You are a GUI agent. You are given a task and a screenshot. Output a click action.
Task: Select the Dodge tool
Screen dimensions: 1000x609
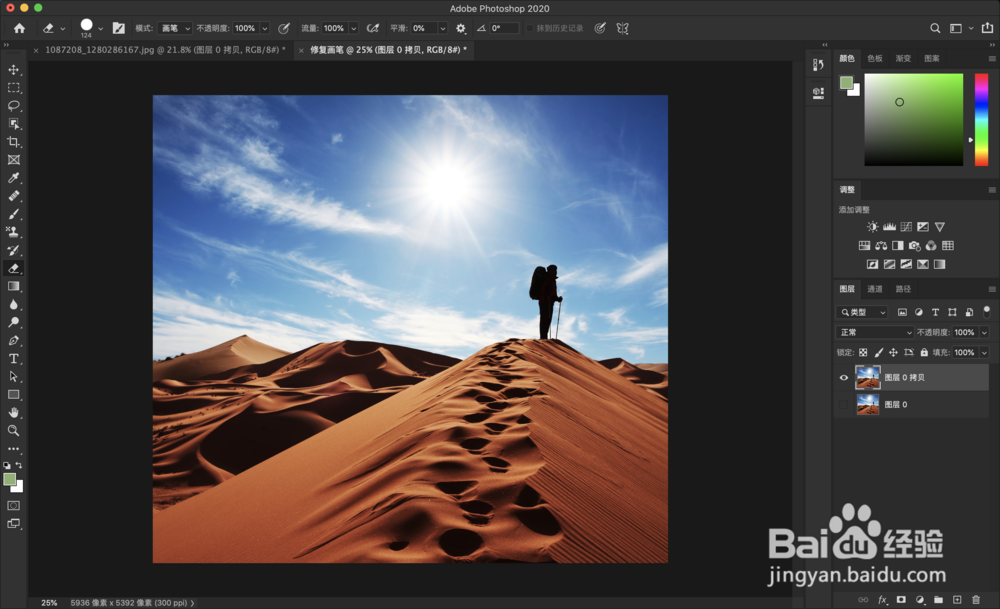click(x=13, y=322)
